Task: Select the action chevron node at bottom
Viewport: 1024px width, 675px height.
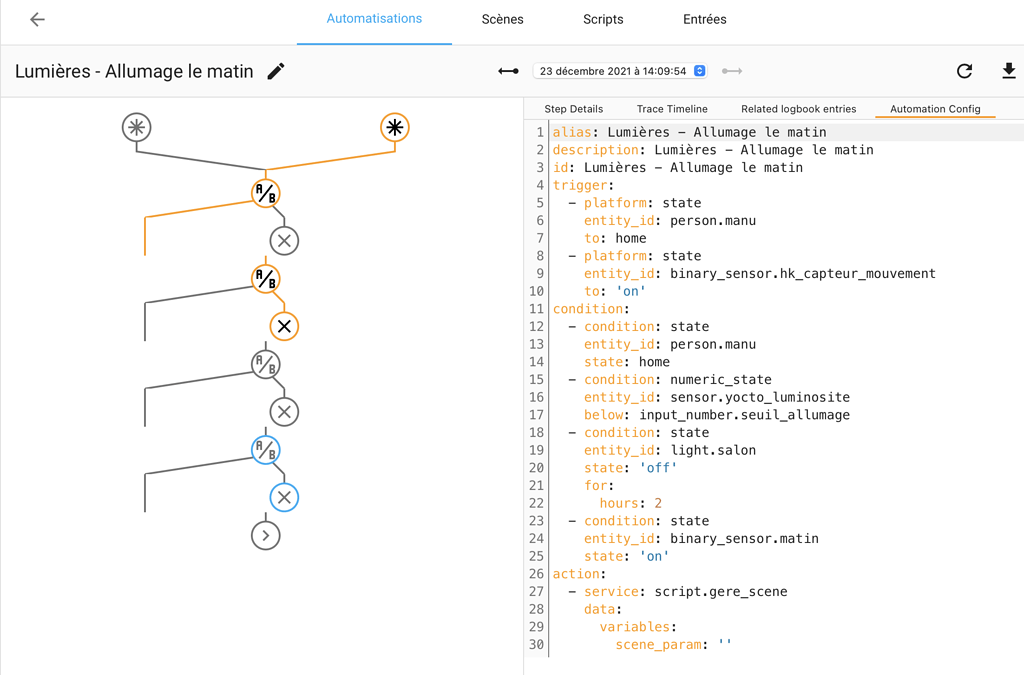Action: [x=265, y=536]
